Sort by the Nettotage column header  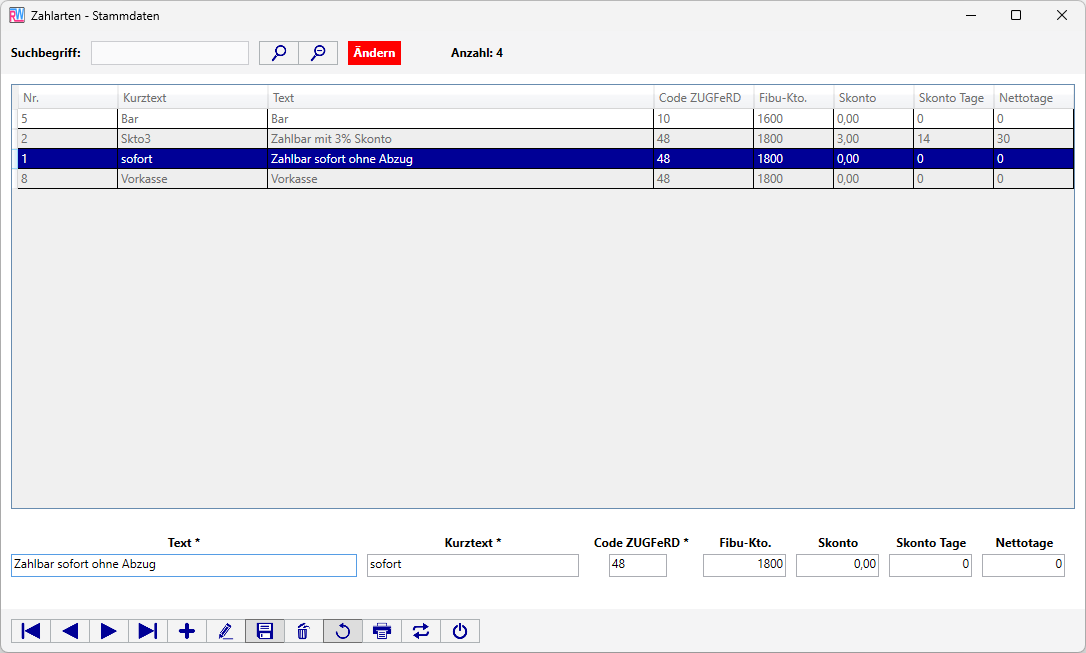(1033, 98)
